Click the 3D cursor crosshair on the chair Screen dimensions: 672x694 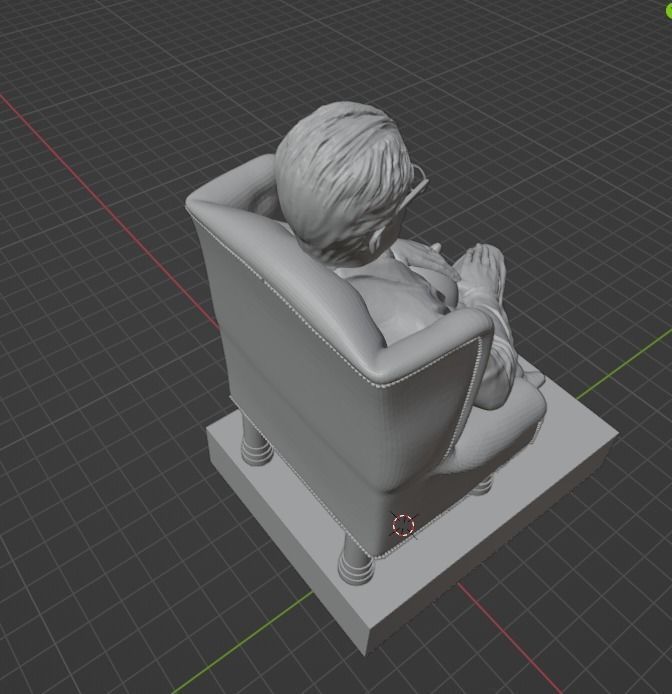[x=403, y=525]
